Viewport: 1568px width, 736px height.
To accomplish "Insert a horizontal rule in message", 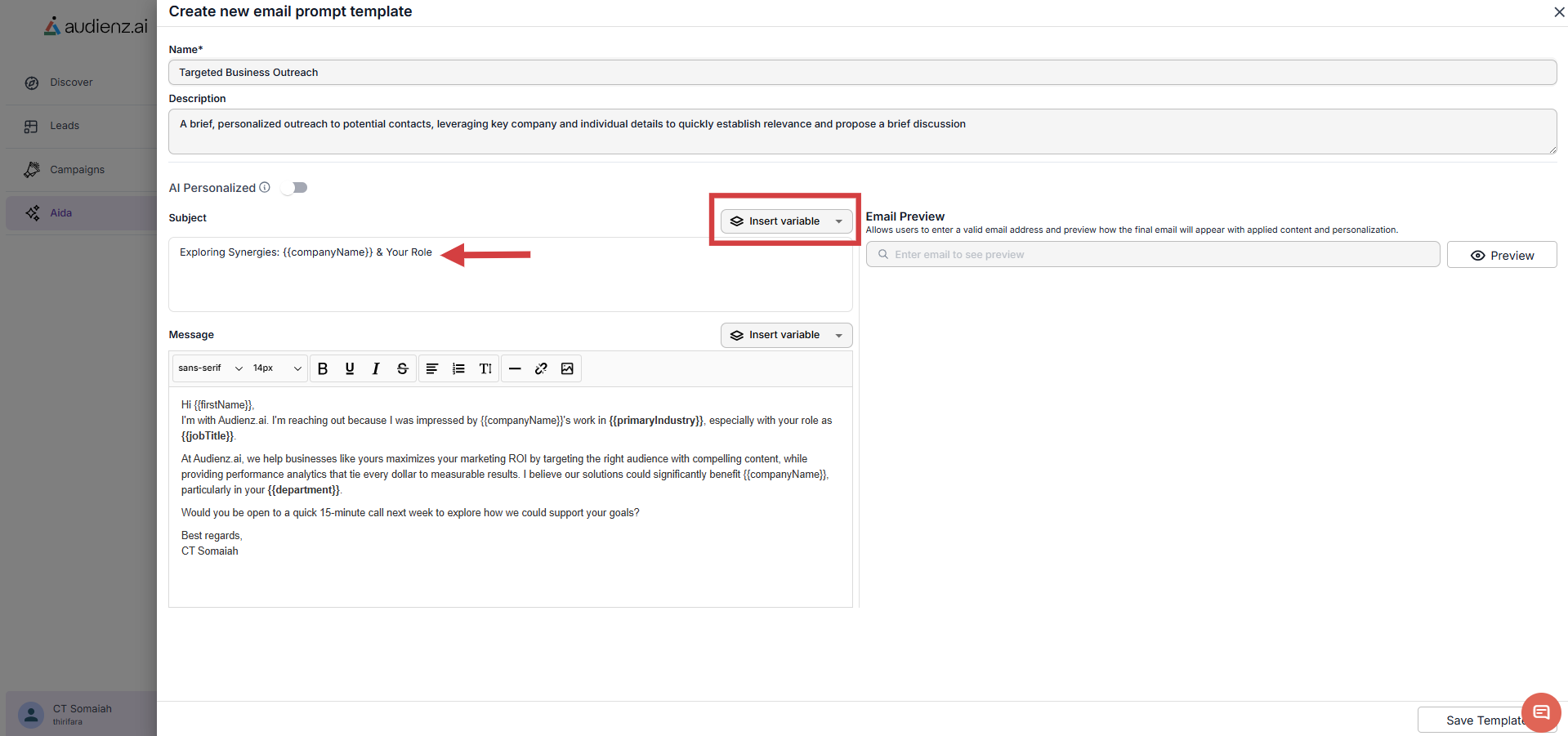I will click(515, 368).
